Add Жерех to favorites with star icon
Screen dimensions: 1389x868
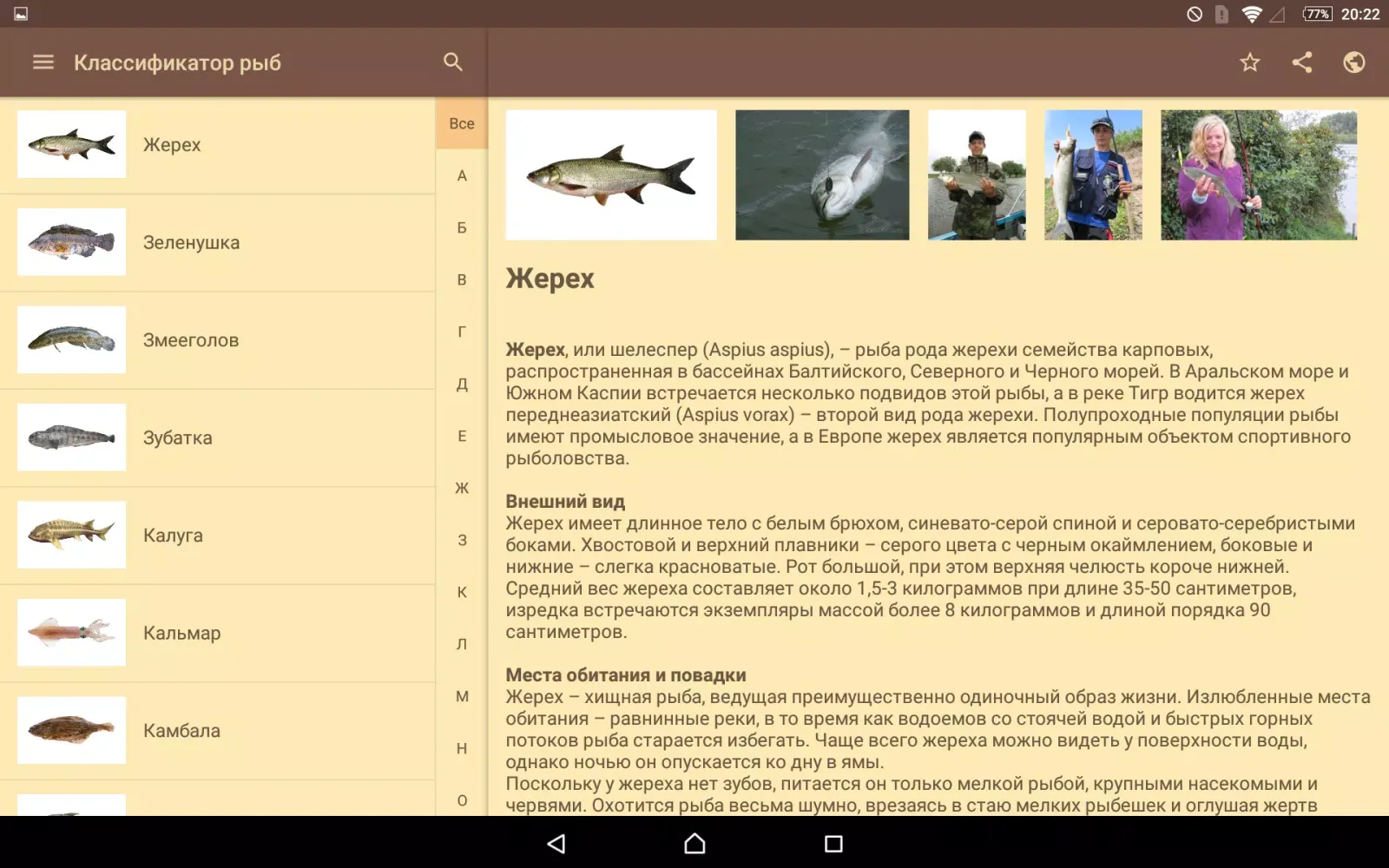(x=1249, y=62)
